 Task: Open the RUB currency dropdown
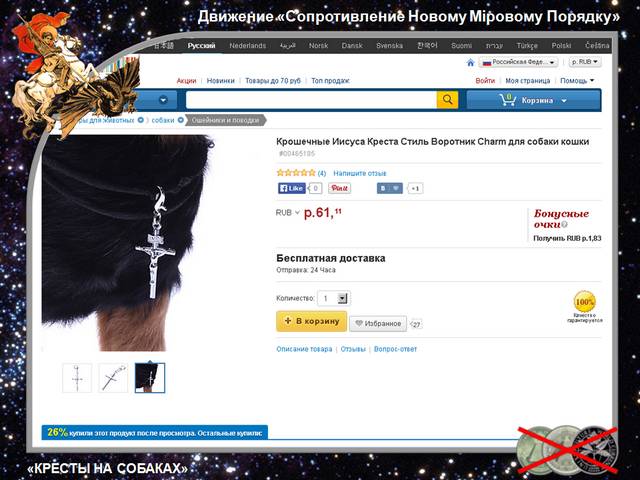coord(584,62)
